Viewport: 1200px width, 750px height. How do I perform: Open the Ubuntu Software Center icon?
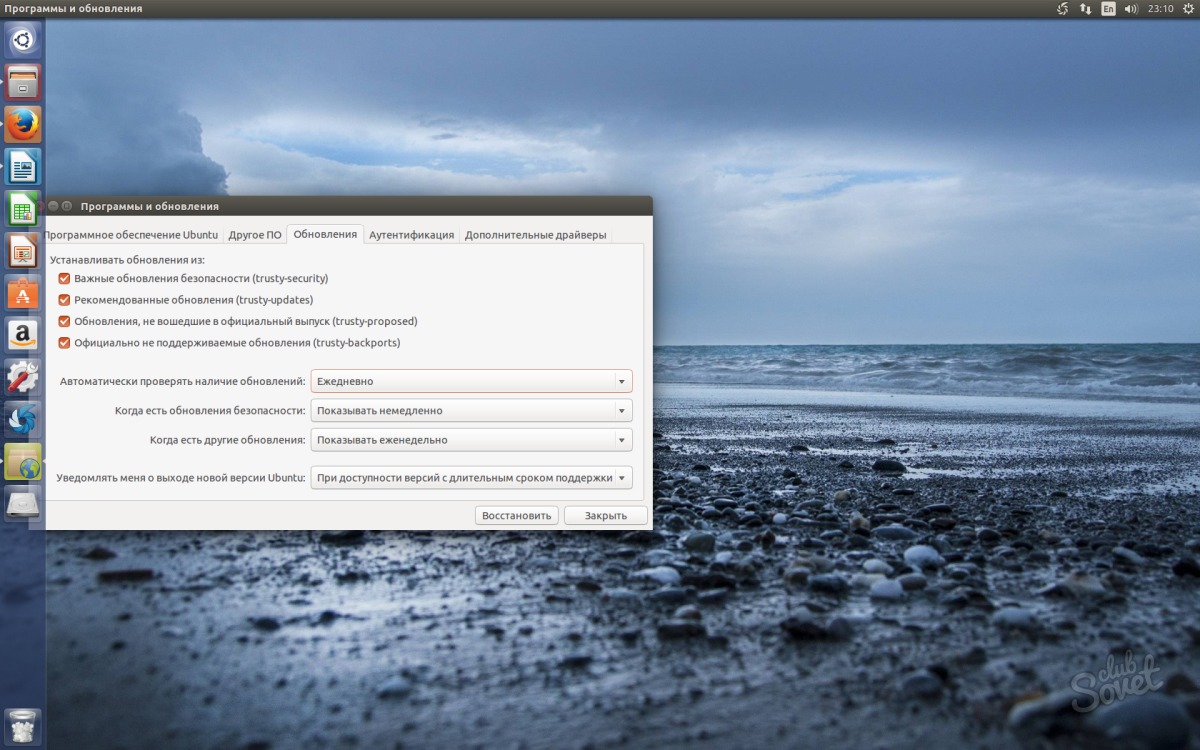click(x=22, y=293)
